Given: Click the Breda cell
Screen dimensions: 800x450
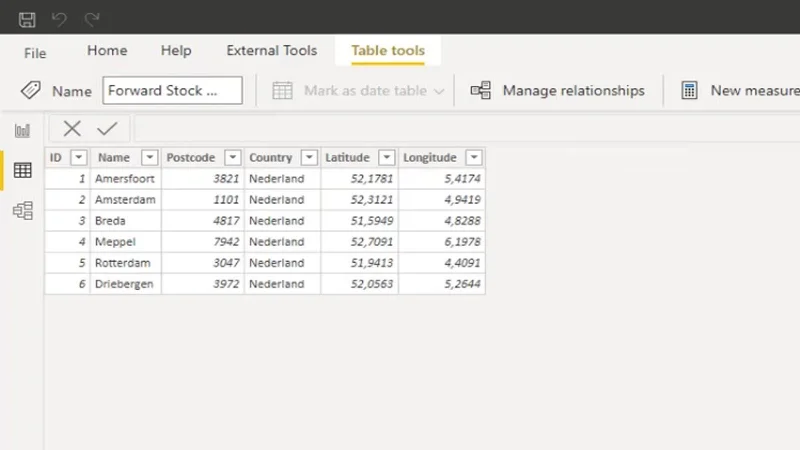Looking at the screenshot, I should [126, 221].
